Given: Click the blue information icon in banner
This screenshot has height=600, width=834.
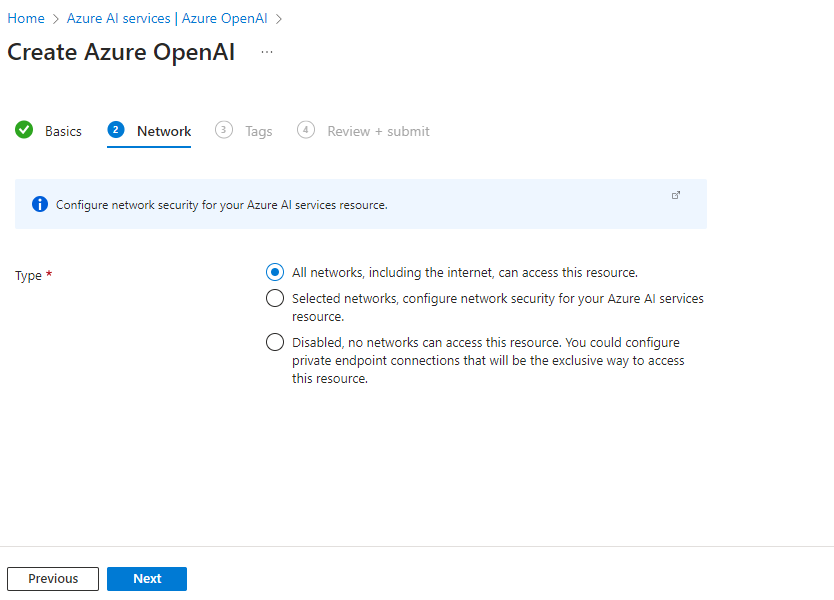Looking at the screenshot, I should coord(40,204).
